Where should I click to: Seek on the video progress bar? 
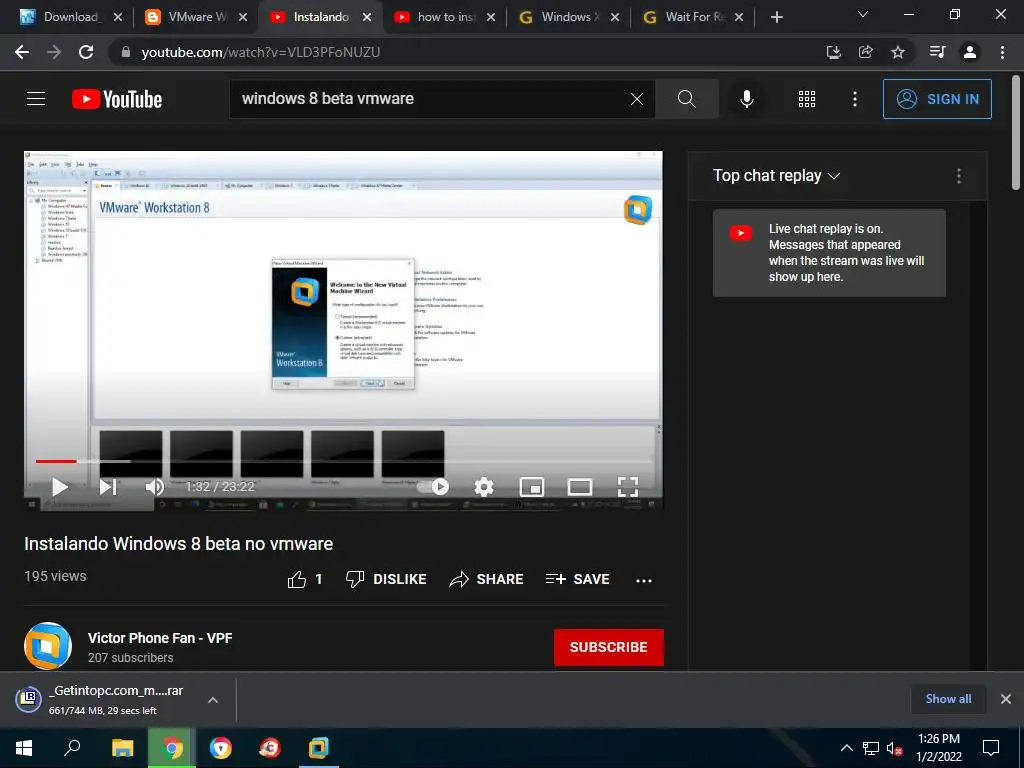(x=344, y=461)
